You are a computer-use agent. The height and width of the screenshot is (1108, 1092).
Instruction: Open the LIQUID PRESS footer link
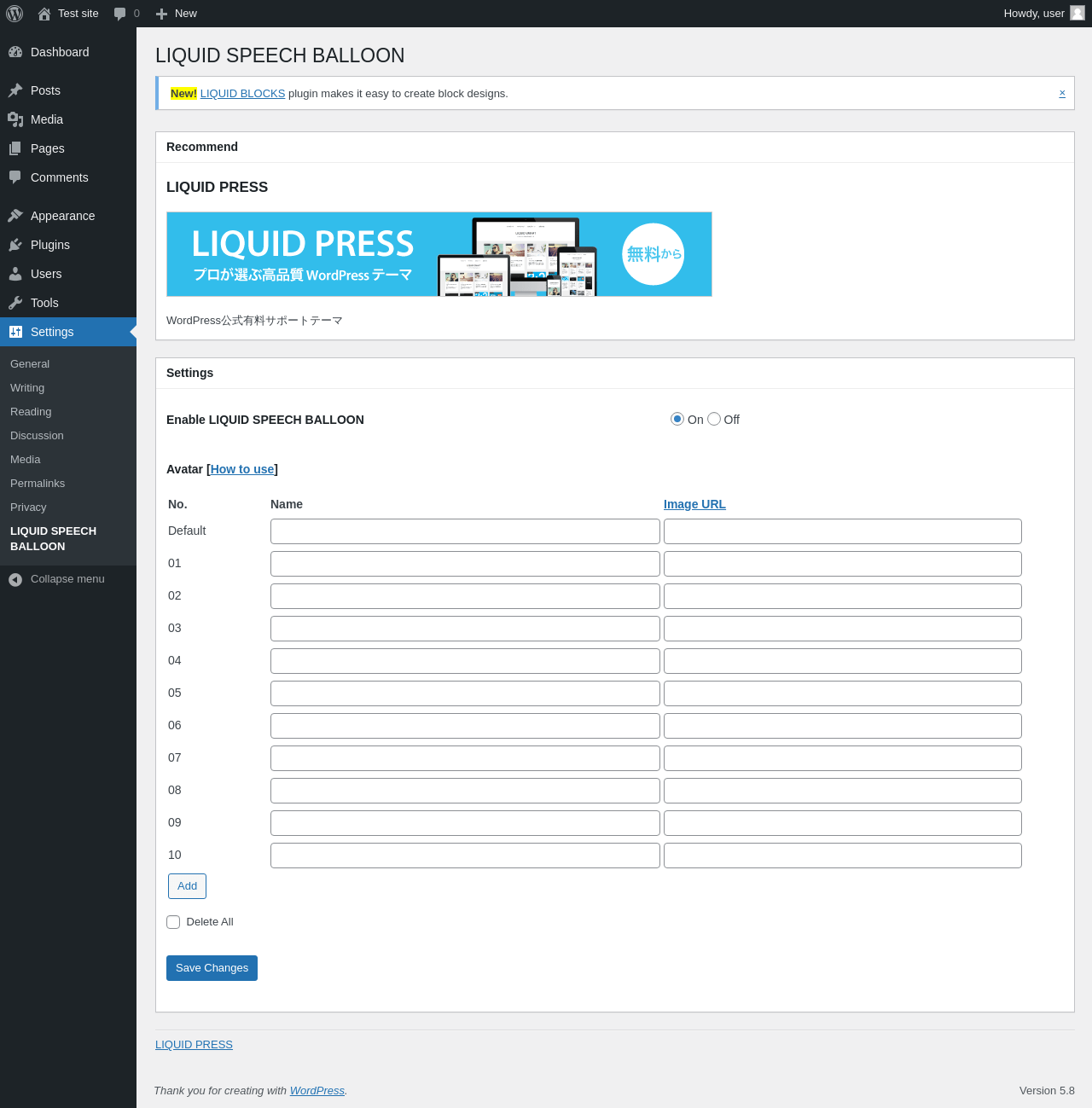[194, 1045]
